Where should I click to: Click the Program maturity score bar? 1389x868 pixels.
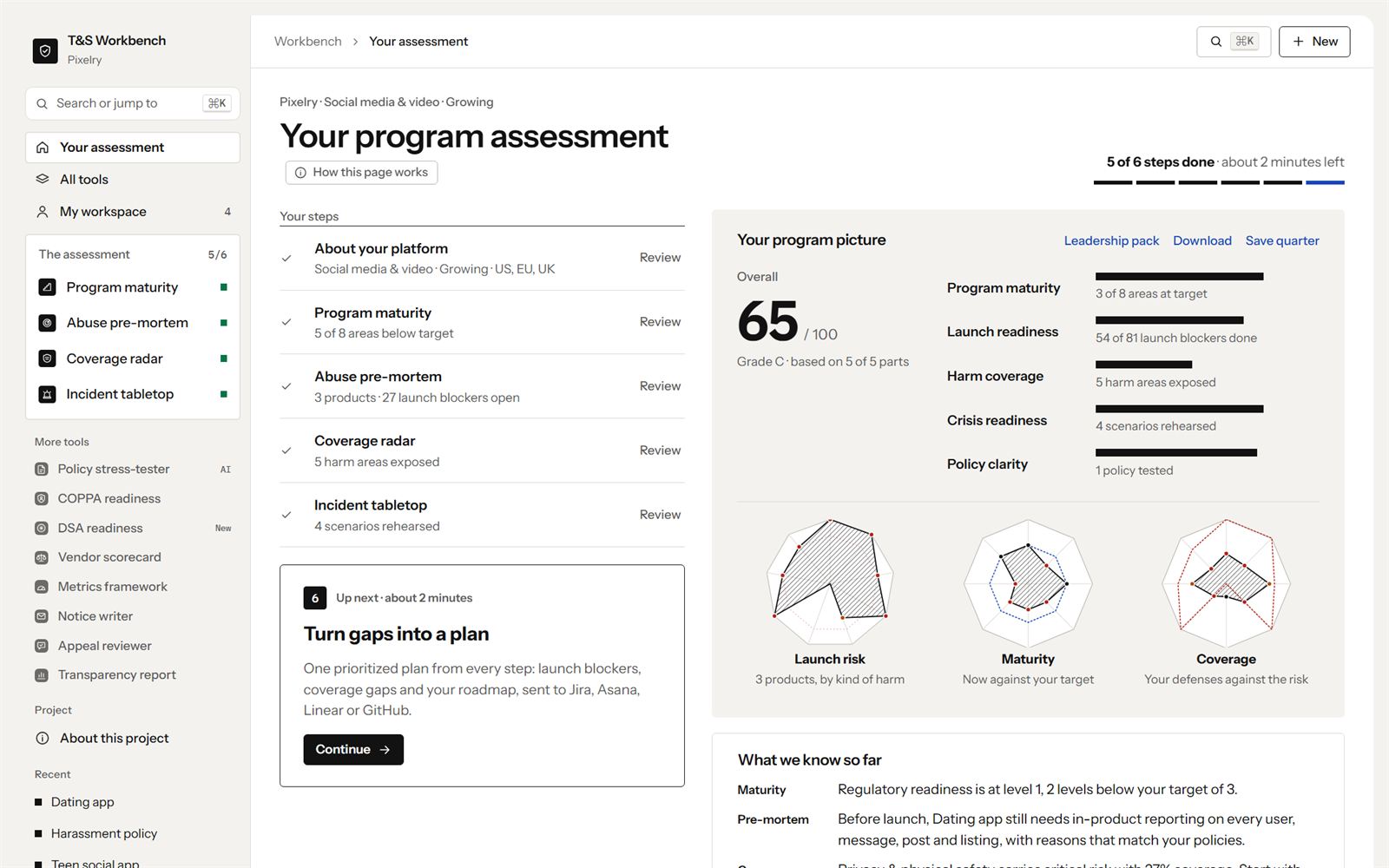pos(1179,277)
